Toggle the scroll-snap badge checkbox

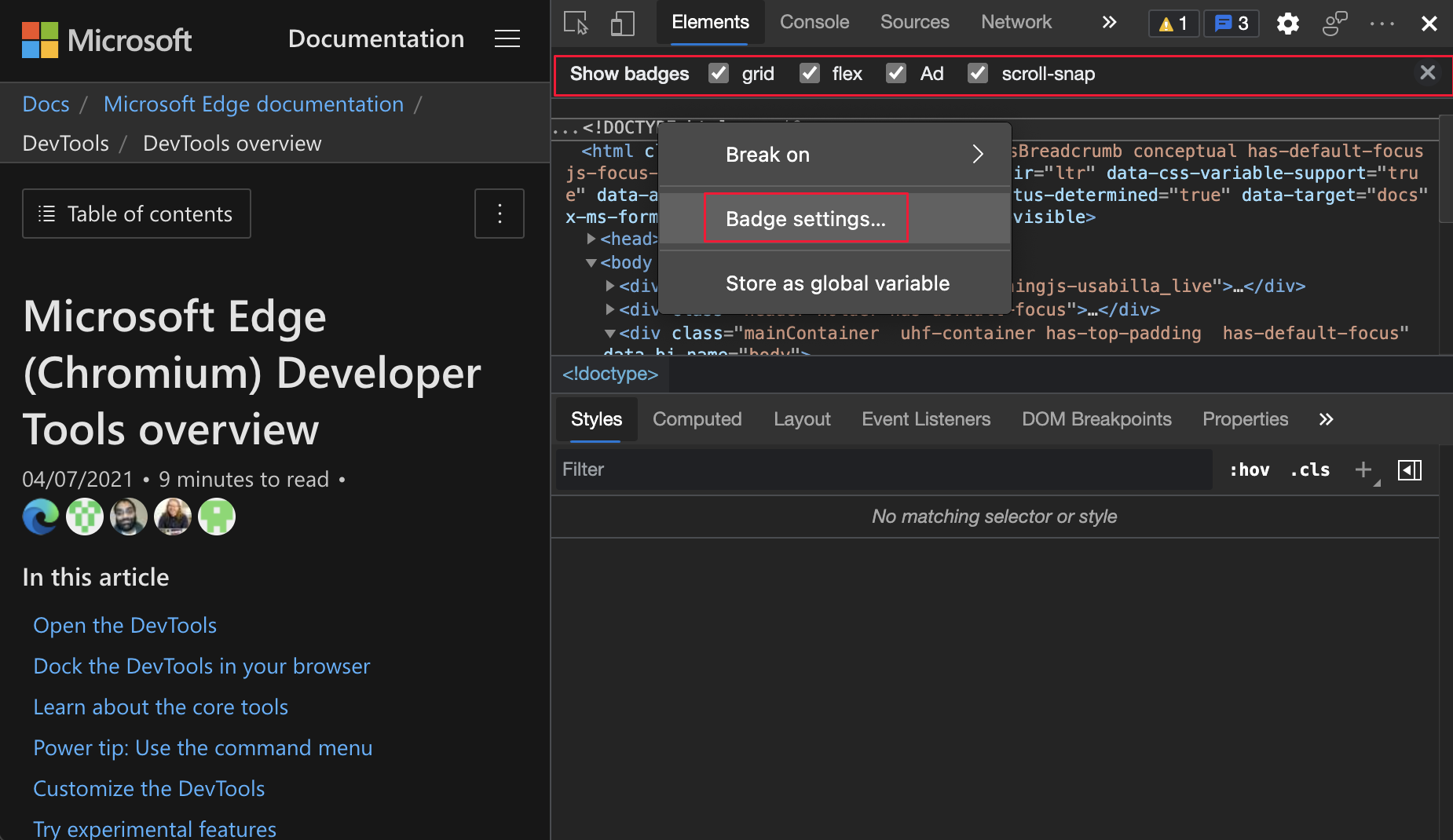tap(977, 73)
